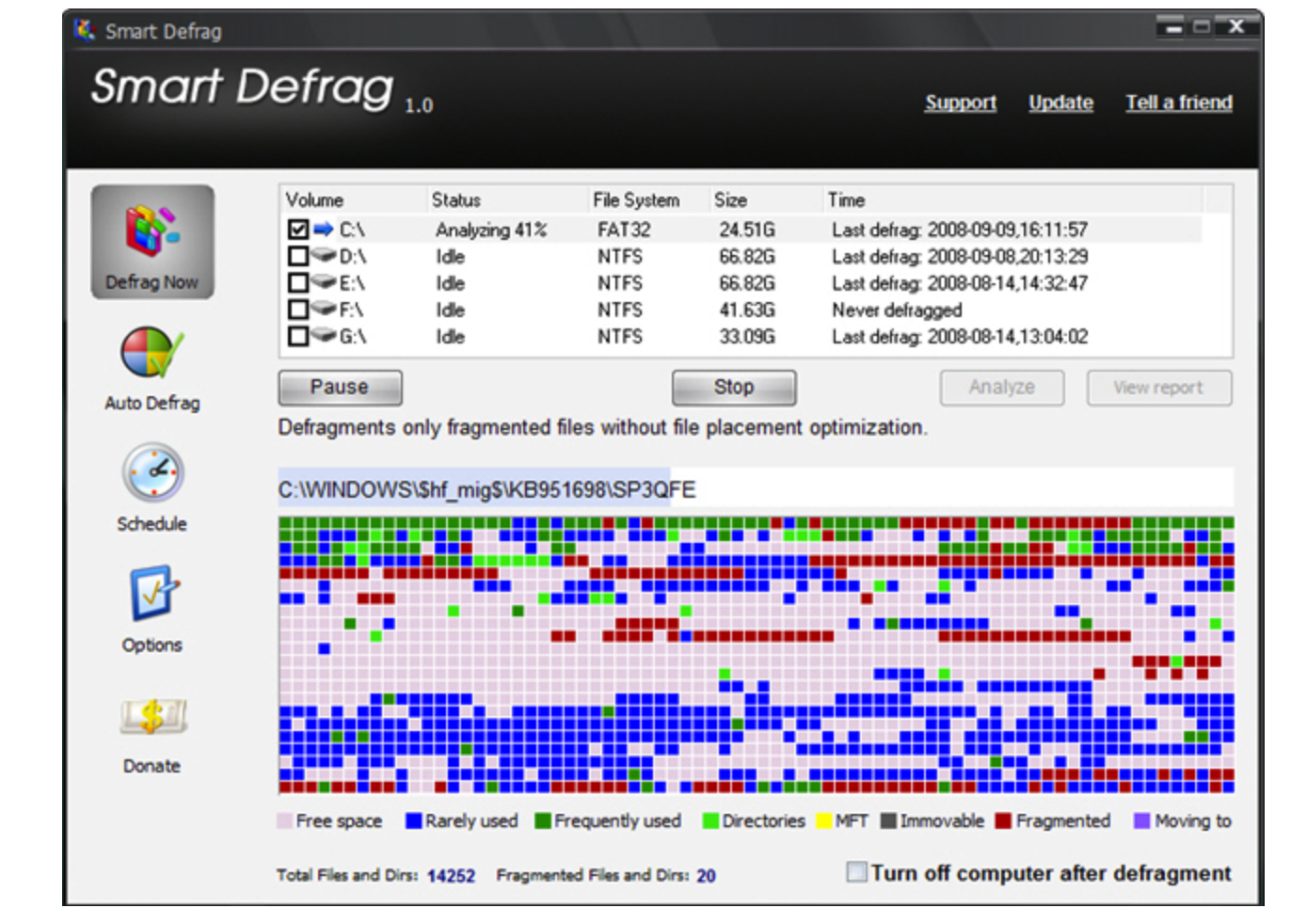
Task: Click the Rarely used blue legend swatch
Action: click(x=413, y=820)
